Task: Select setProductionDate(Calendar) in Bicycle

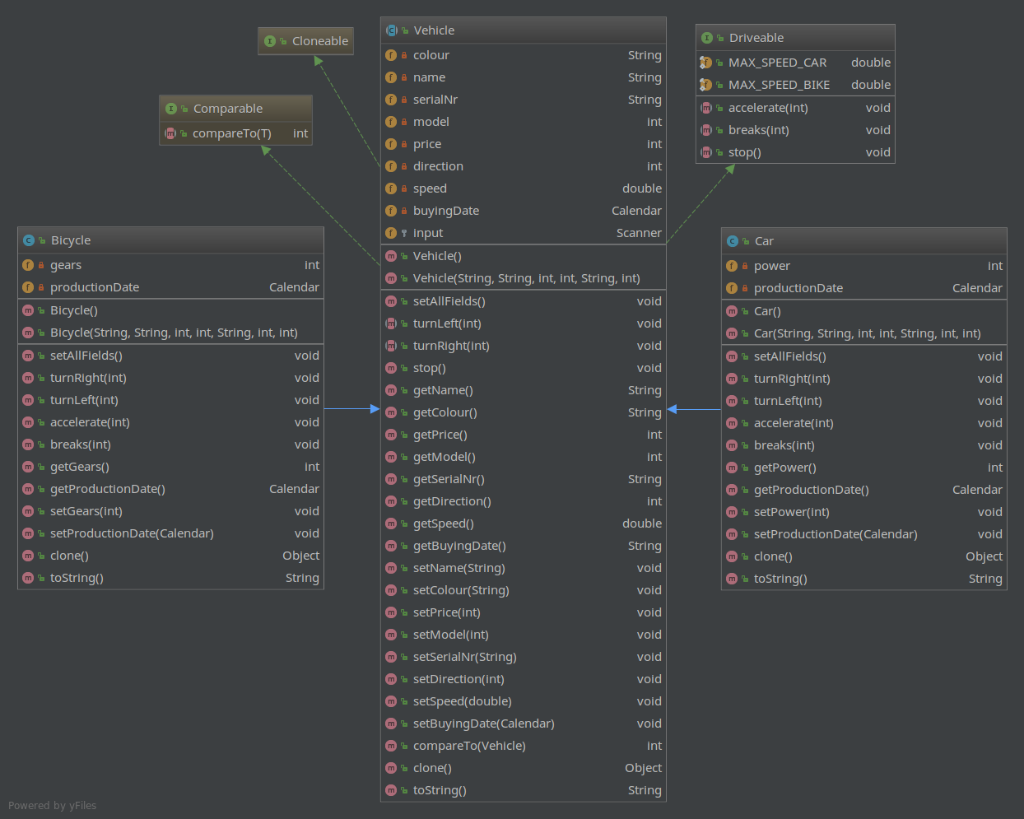Action: coord(170,533)
